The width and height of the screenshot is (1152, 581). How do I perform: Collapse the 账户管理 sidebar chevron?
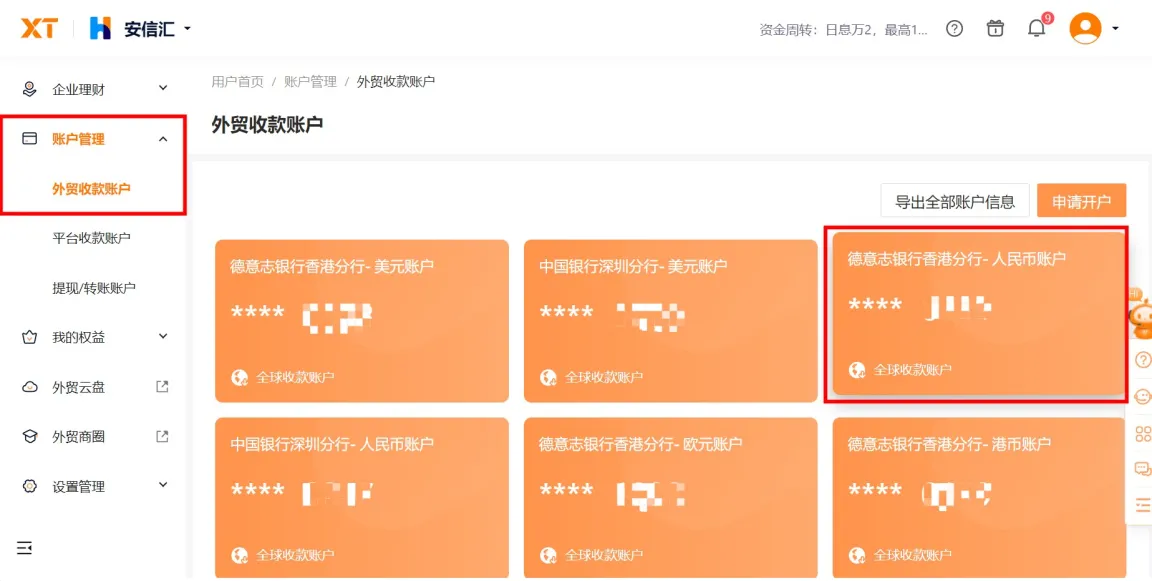(x=163, y=139)
